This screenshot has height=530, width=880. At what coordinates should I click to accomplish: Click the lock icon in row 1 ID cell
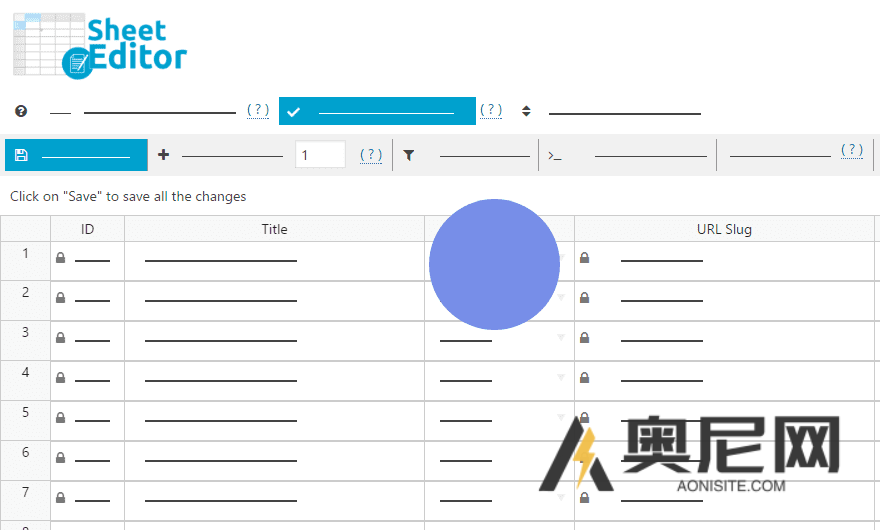(61, 258)
